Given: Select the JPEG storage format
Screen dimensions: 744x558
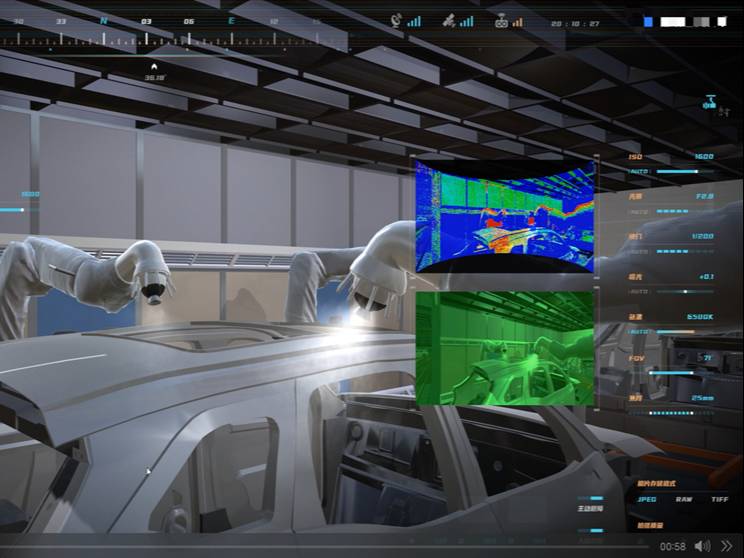Looking at the screenshot, I should coord(647,499).
